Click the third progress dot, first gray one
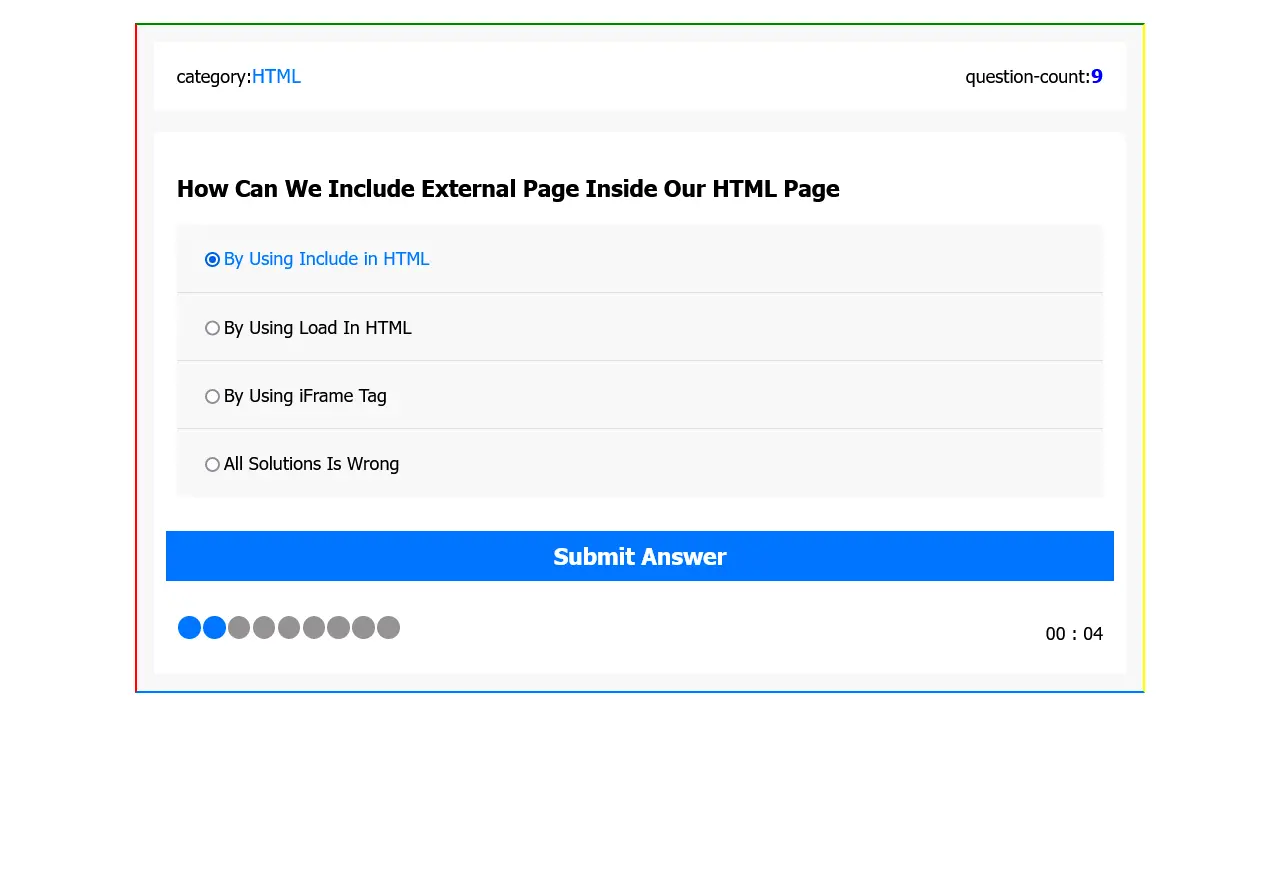This screenshot has width=1280, height=887. [x=239, y=628]
